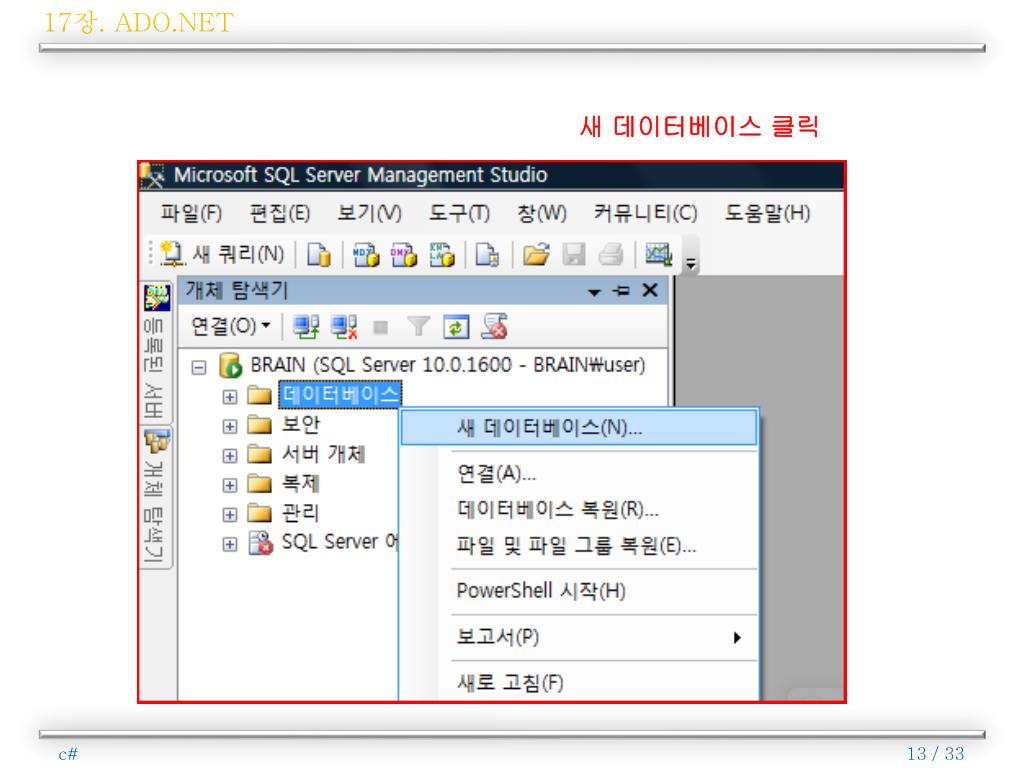This screenshot has height=768, width=1024.
Task: Click the filter funnel icon
Action: pyautogui.click(x=418, y=327)
